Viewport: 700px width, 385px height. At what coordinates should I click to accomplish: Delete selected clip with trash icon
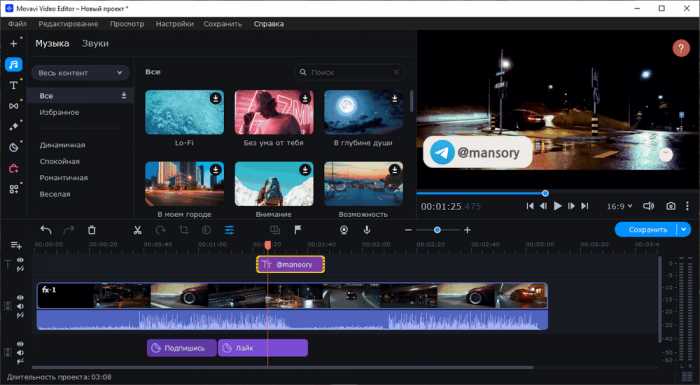[92, 230]
